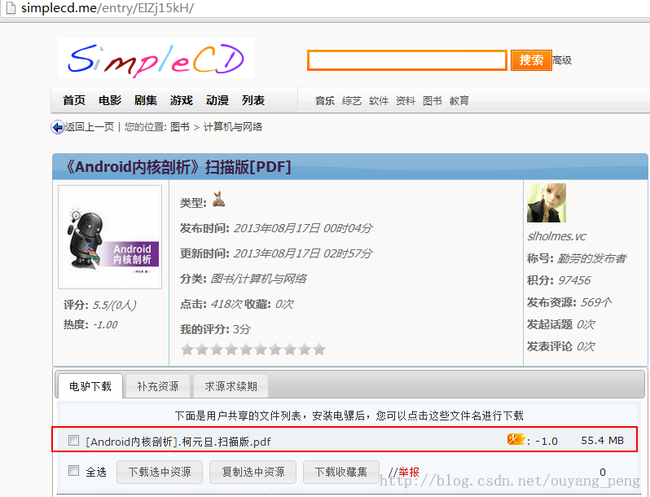
Task: Open the 动漫 navigation item
Action: (x=217, y=100)
